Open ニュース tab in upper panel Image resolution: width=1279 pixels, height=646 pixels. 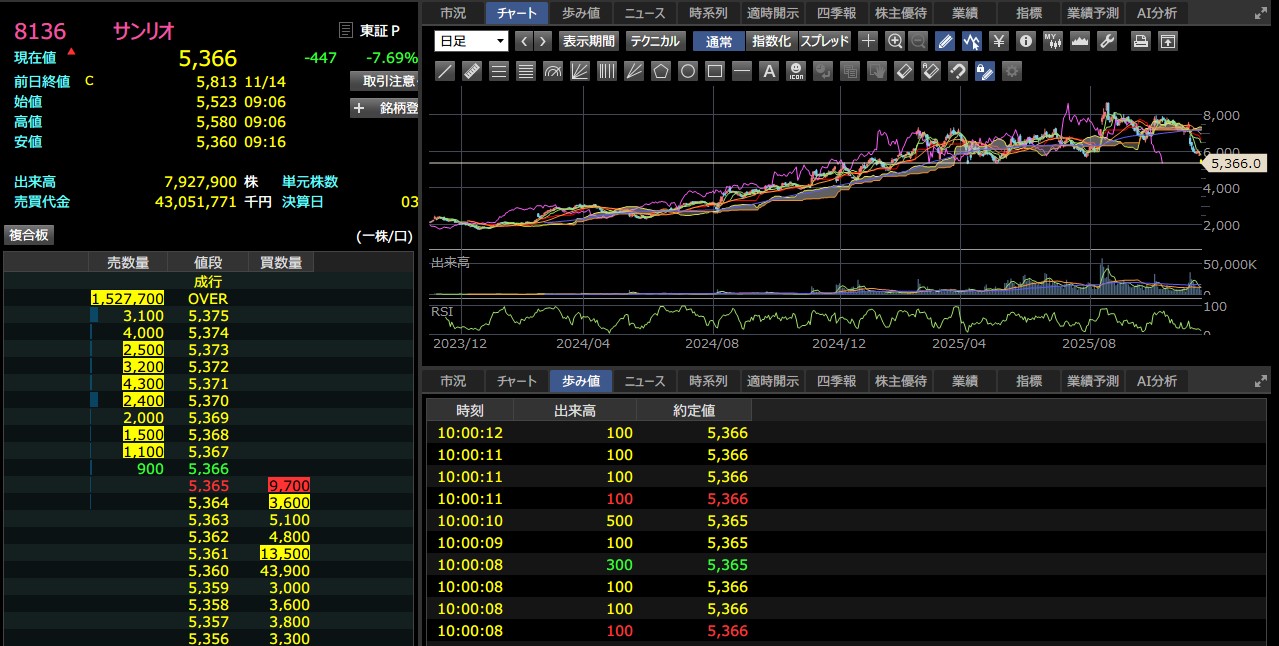[645, 13]
